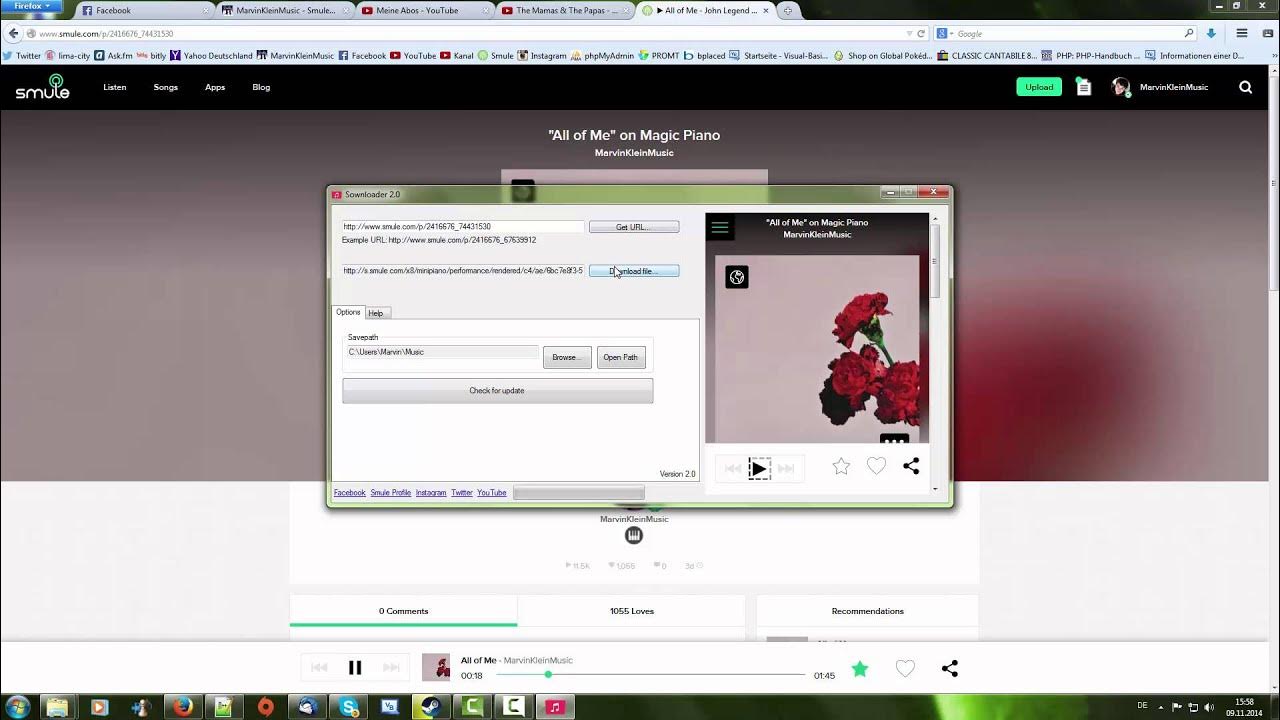Open downloads arrow in Firefox toolbar
The width and height of the screenshot is (1280, 720).
1212,33
